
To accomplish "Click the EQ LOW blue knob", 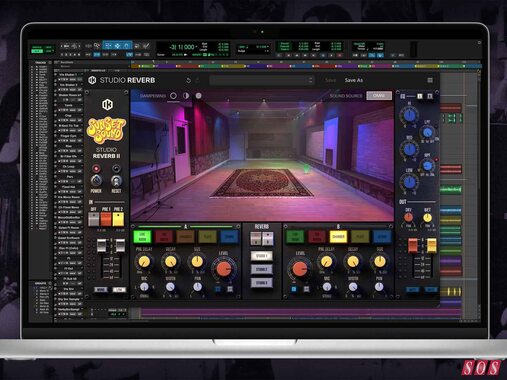I will tap(409, 182).
